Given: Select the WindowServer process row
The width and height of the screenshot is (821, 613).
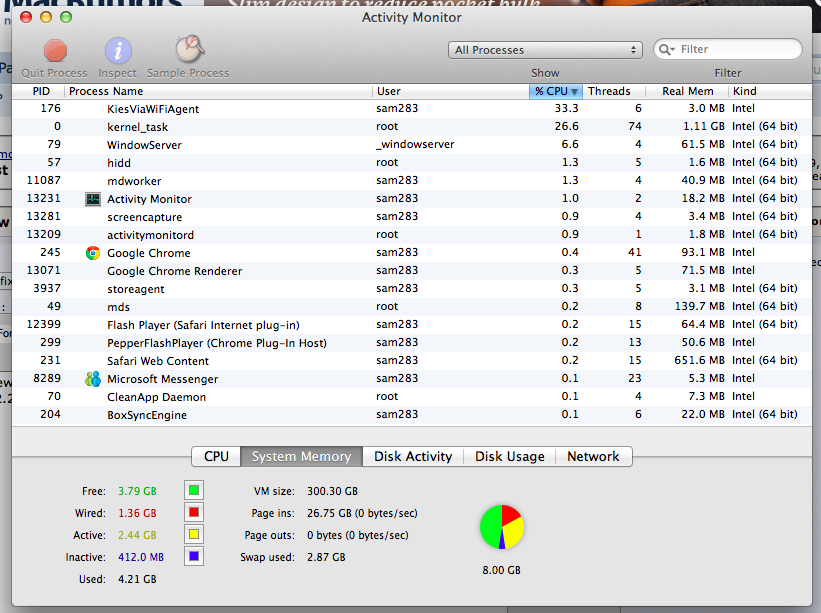Looking at the screenshot, I should [412, 144].
